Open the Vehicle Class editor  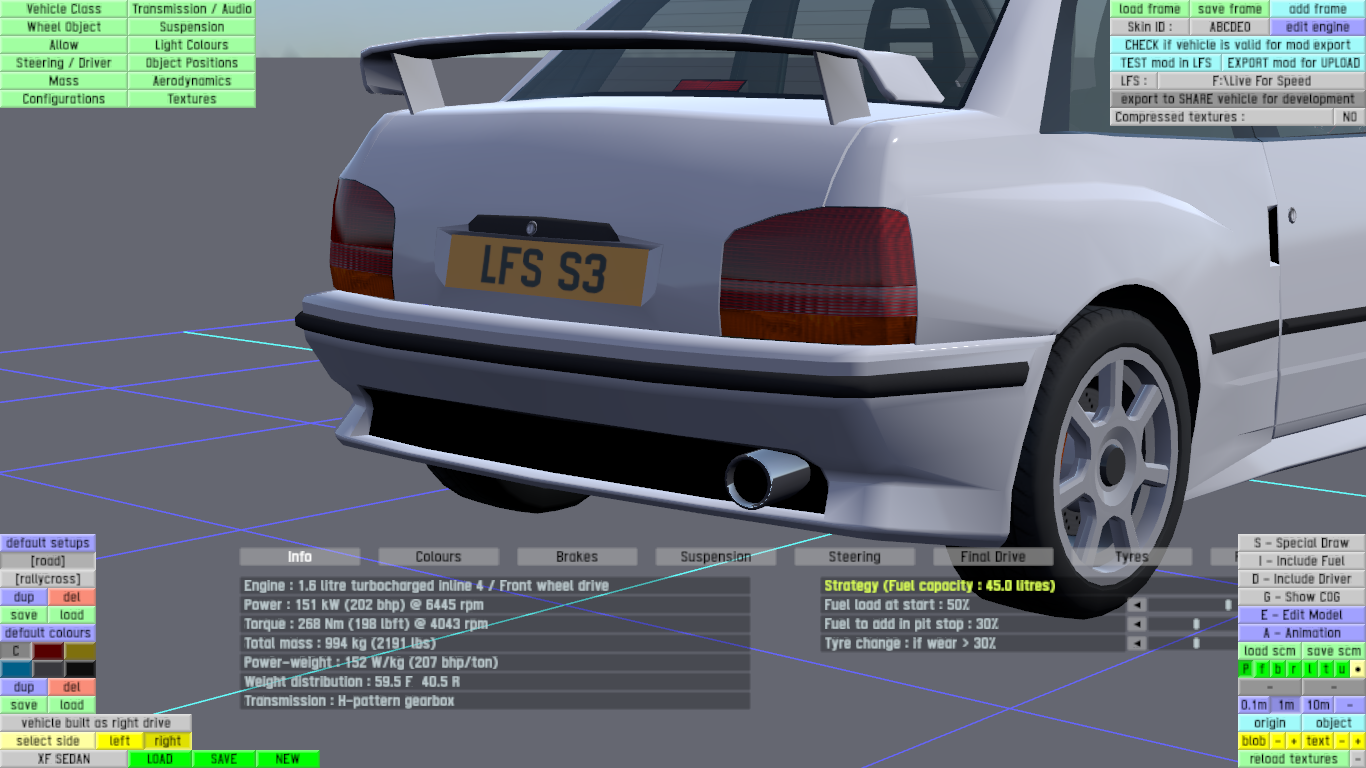coord(64,9)
